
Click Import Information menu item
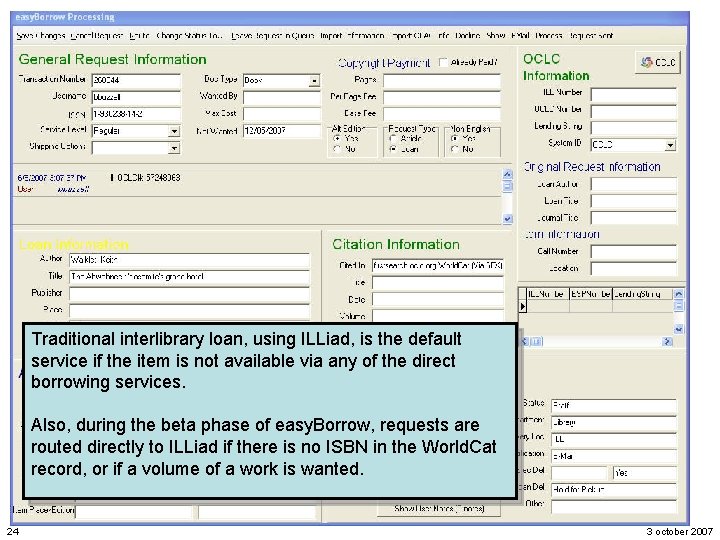tap(352, 36)
